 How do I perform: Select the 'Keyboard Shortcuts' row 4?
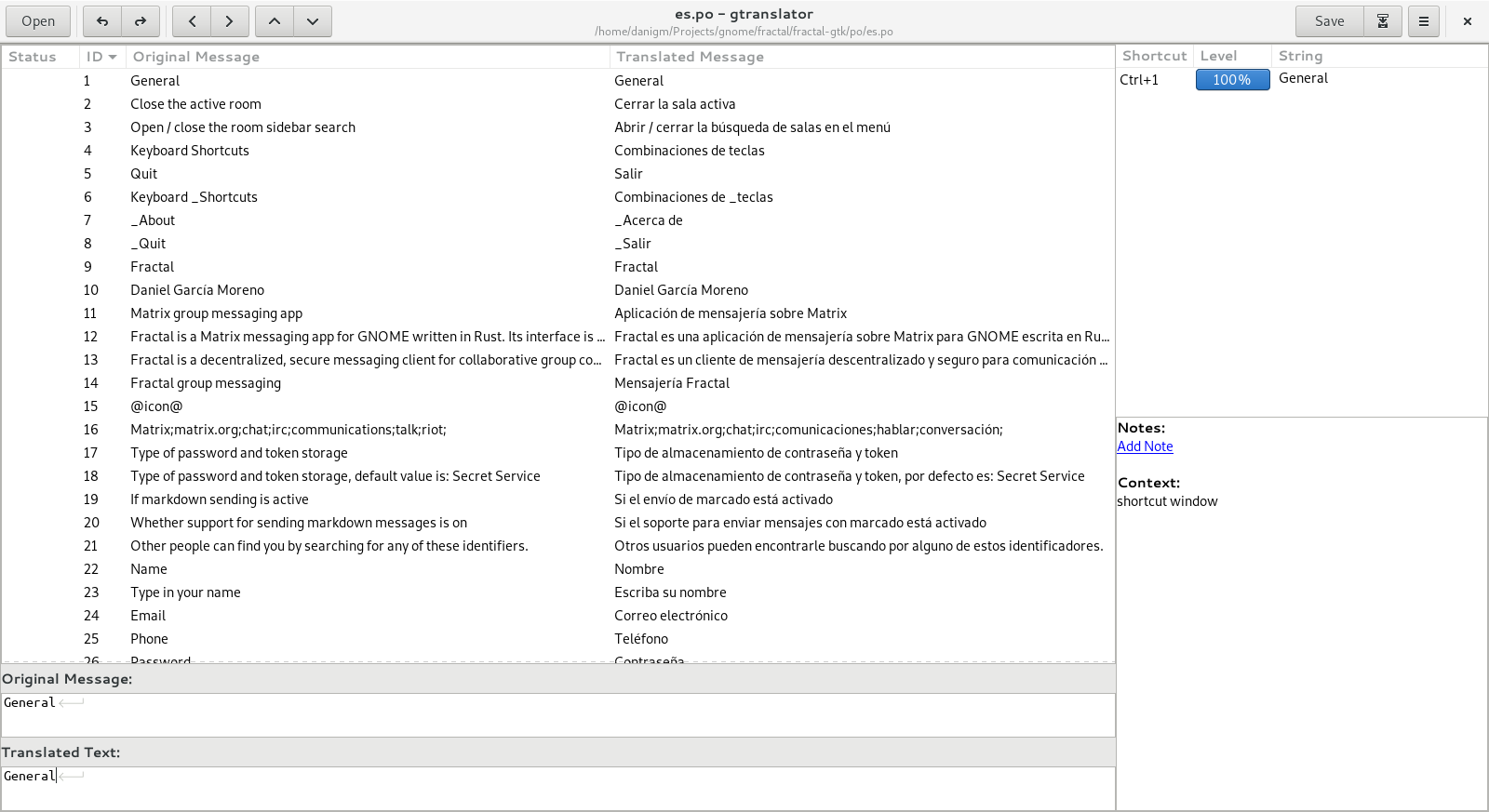point(558,151)
